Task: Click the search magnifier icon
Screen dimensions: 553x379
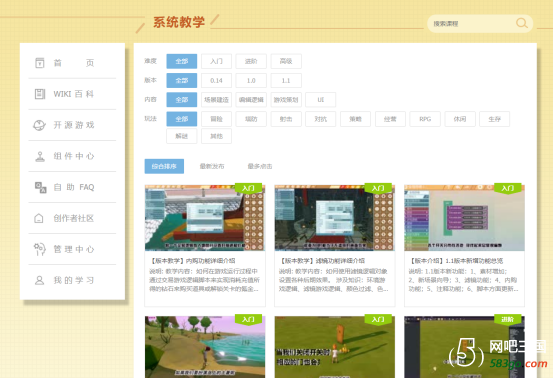Action: pyautogui.click(x=522, y=23)
